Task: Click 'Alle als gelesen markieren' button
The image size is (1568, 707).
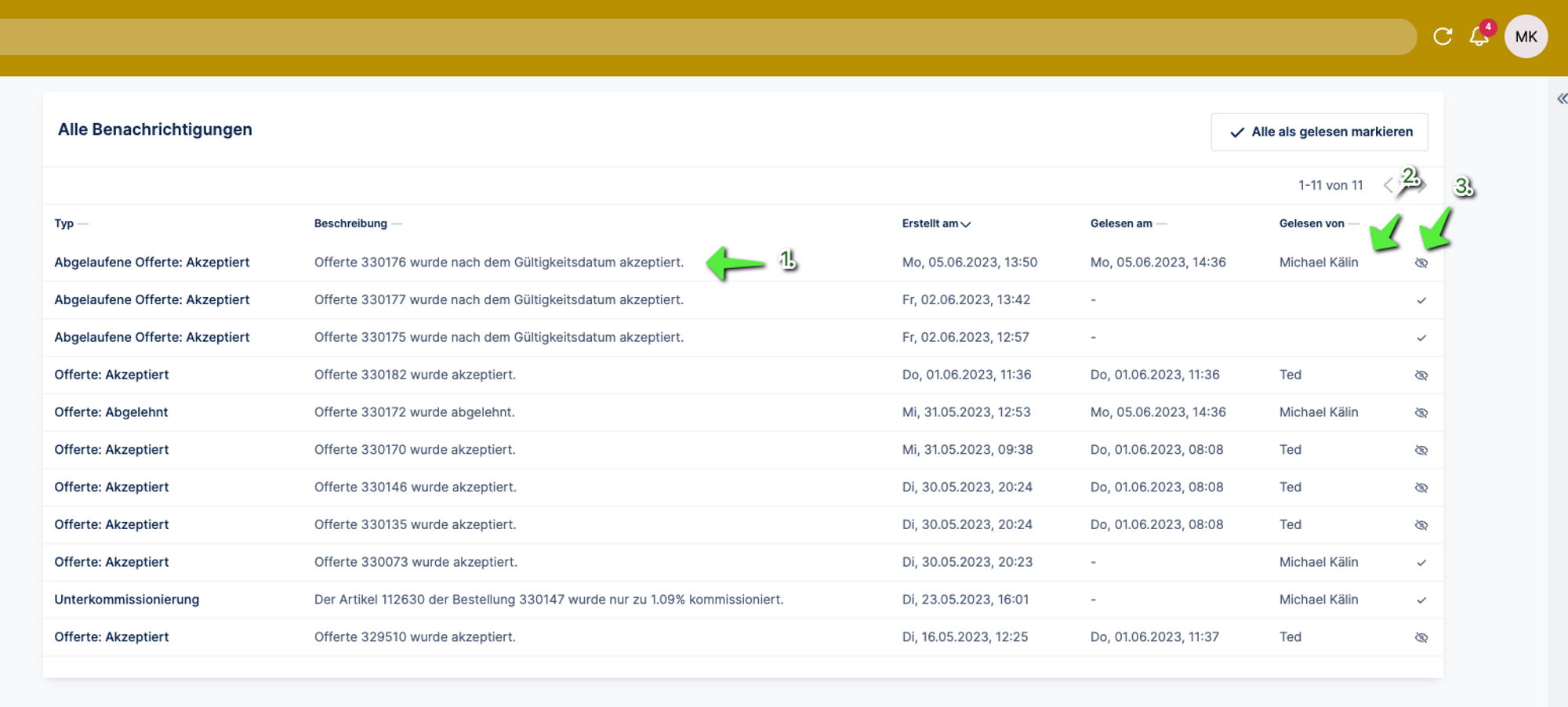Action: (1319, 132)
